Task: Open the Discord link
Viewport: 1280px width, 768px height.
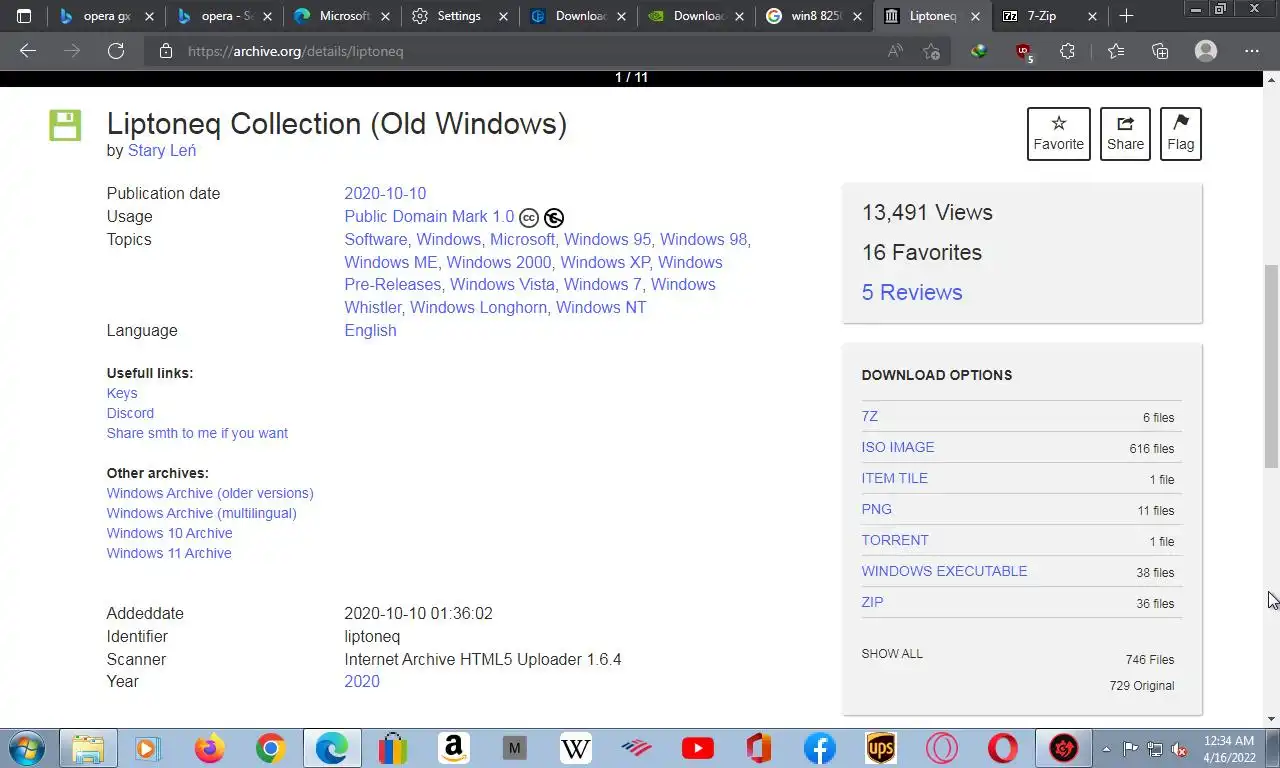Action: (x=130, y=413)
